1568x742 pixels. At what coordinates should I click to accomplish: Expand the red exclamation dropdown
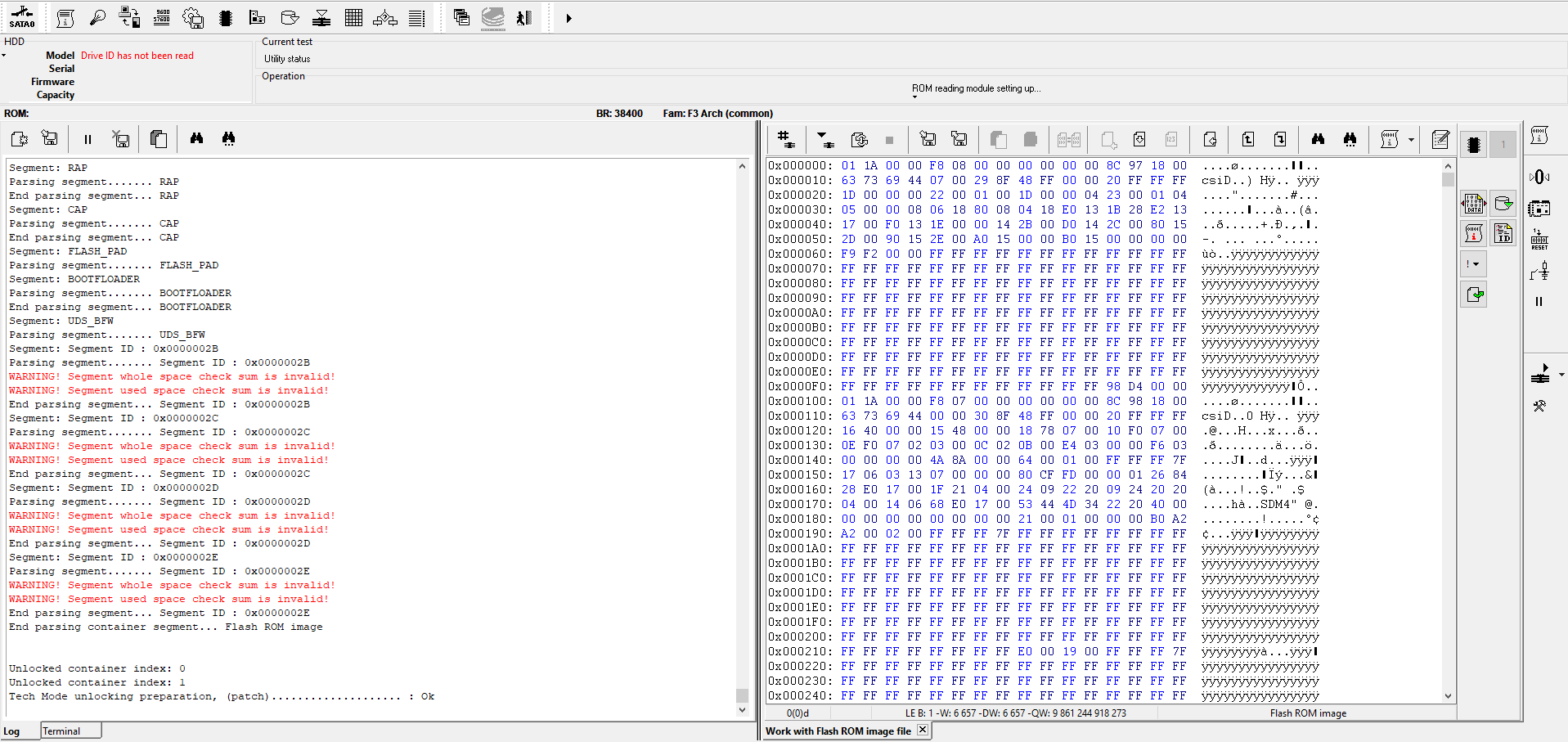pos(1472,263)
